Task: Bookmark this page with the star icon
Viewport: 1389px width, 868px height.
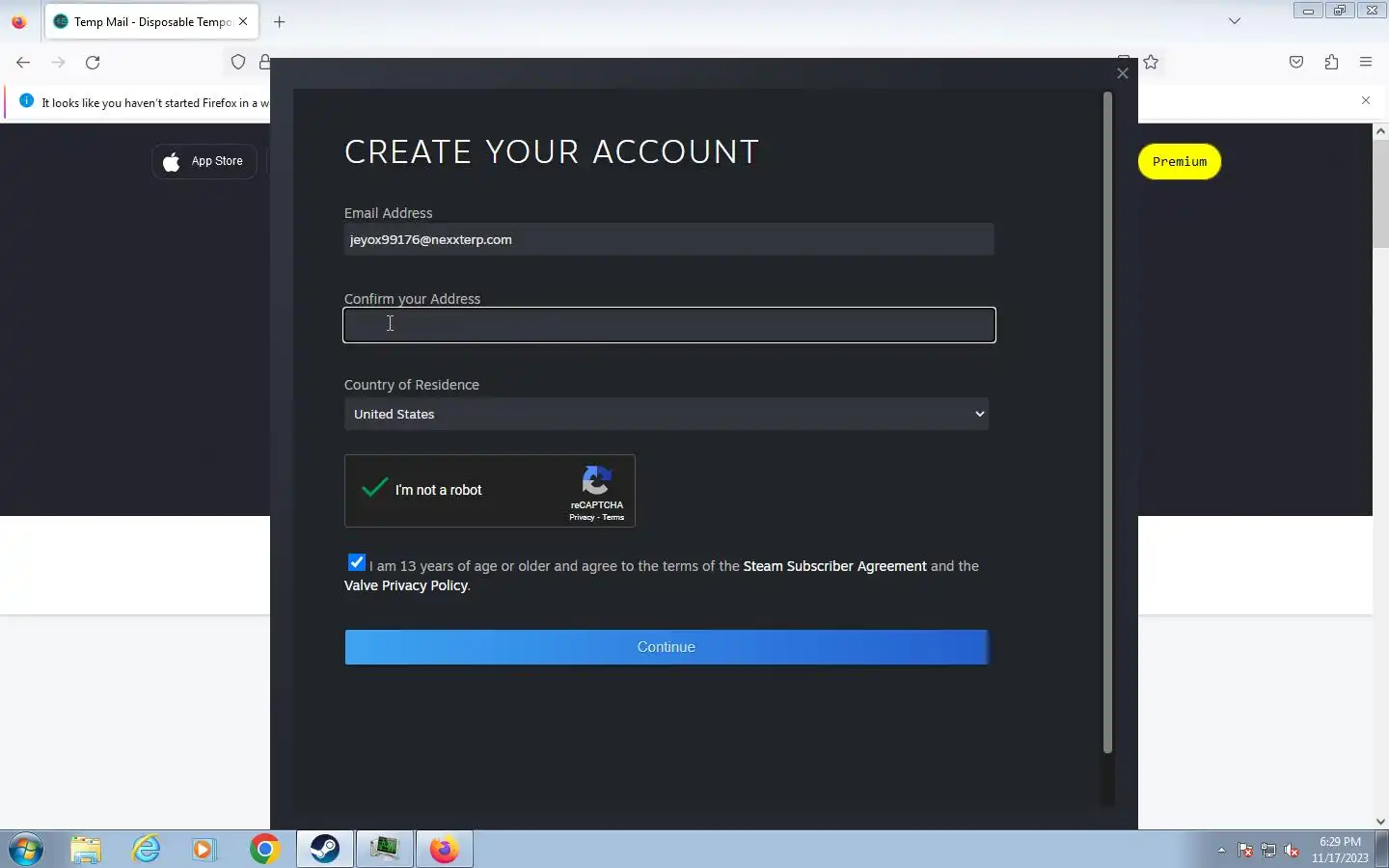Action: click(x=1151, y=63)
